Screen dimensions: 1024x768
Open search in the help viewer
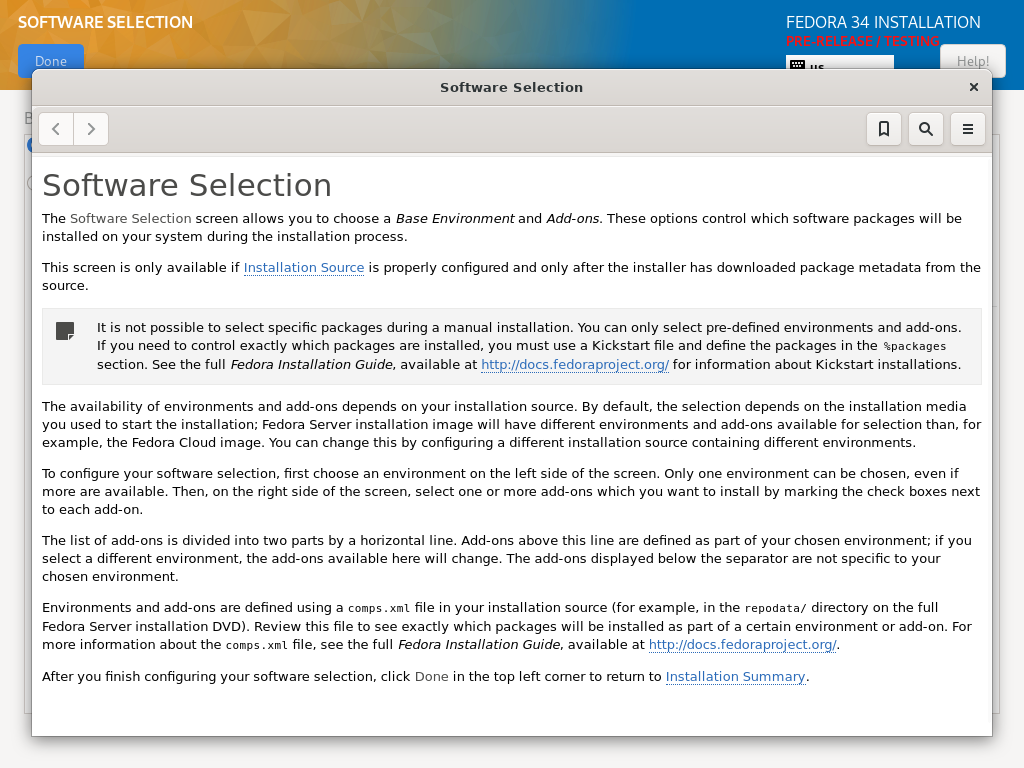(x=925, y=129)
